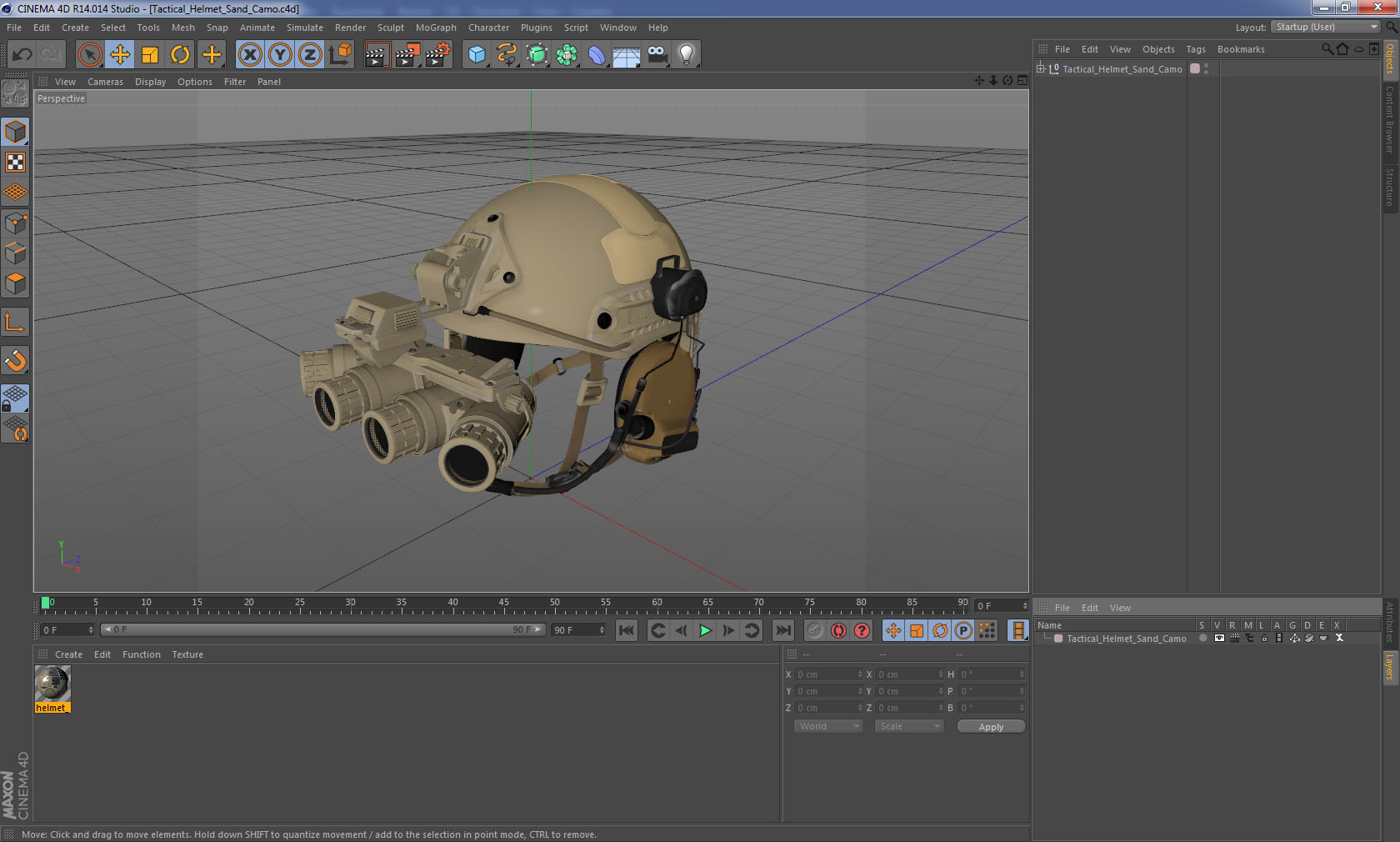Toggle the X-axis lock
The image size is (1400, 842).
pos(249,55)
